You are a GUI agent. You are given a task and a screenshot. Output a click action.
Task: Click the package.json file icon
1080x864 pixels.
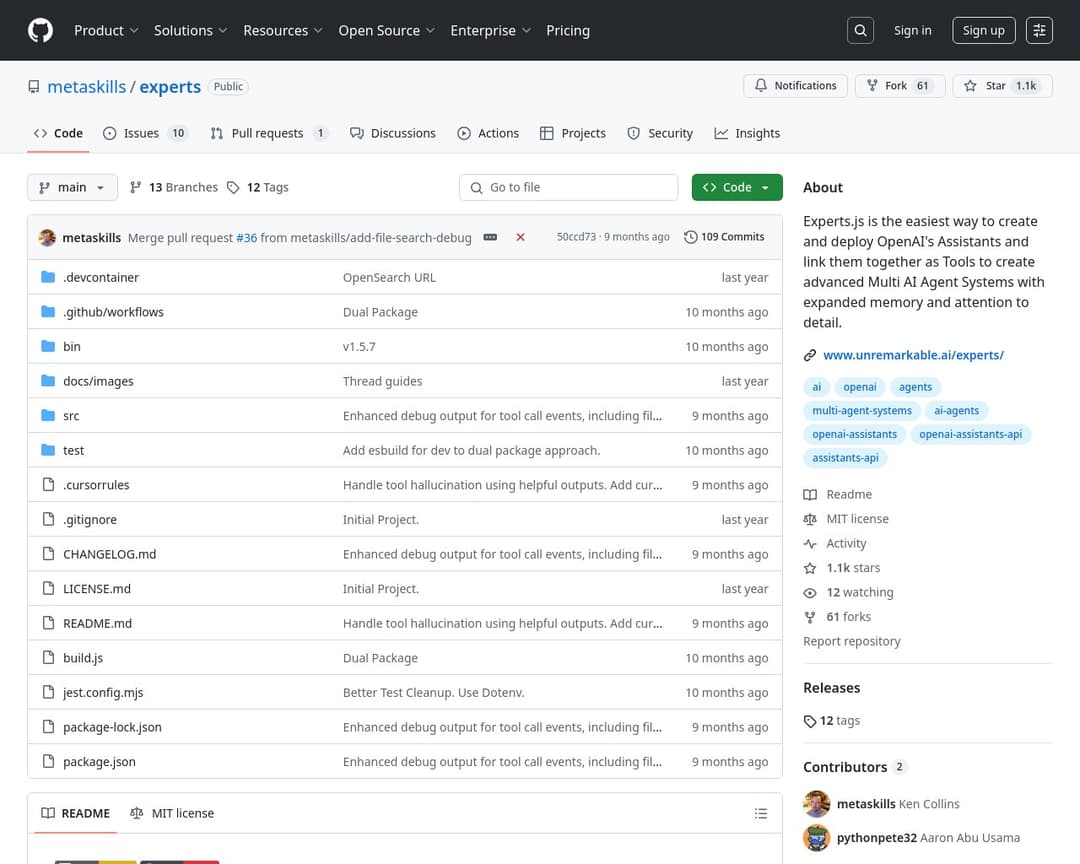click(x=48, y=761)
